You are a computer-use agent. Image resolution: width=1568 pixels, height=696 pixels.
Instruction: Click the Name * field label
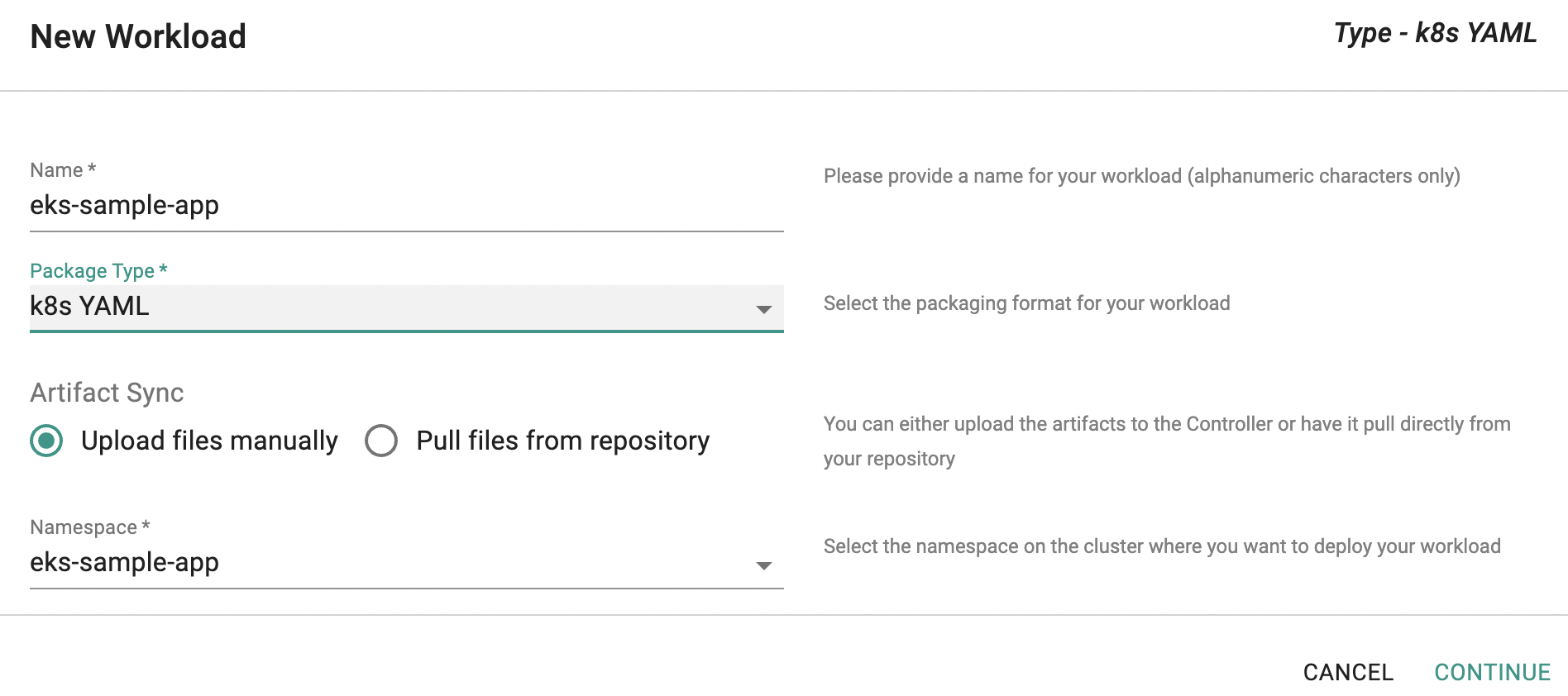64,170
